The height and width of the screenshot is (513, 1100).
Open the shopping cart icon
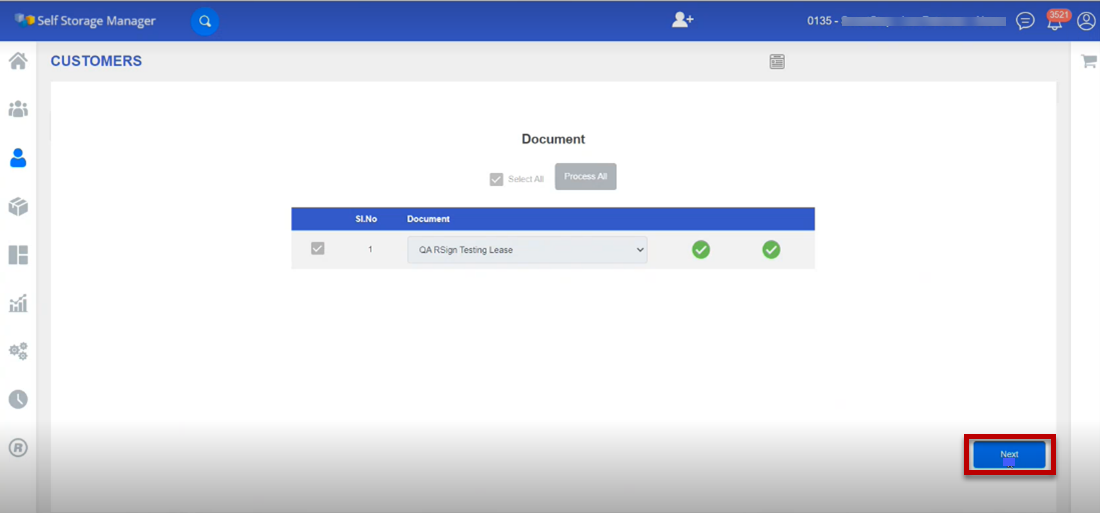click(1088, 61)
